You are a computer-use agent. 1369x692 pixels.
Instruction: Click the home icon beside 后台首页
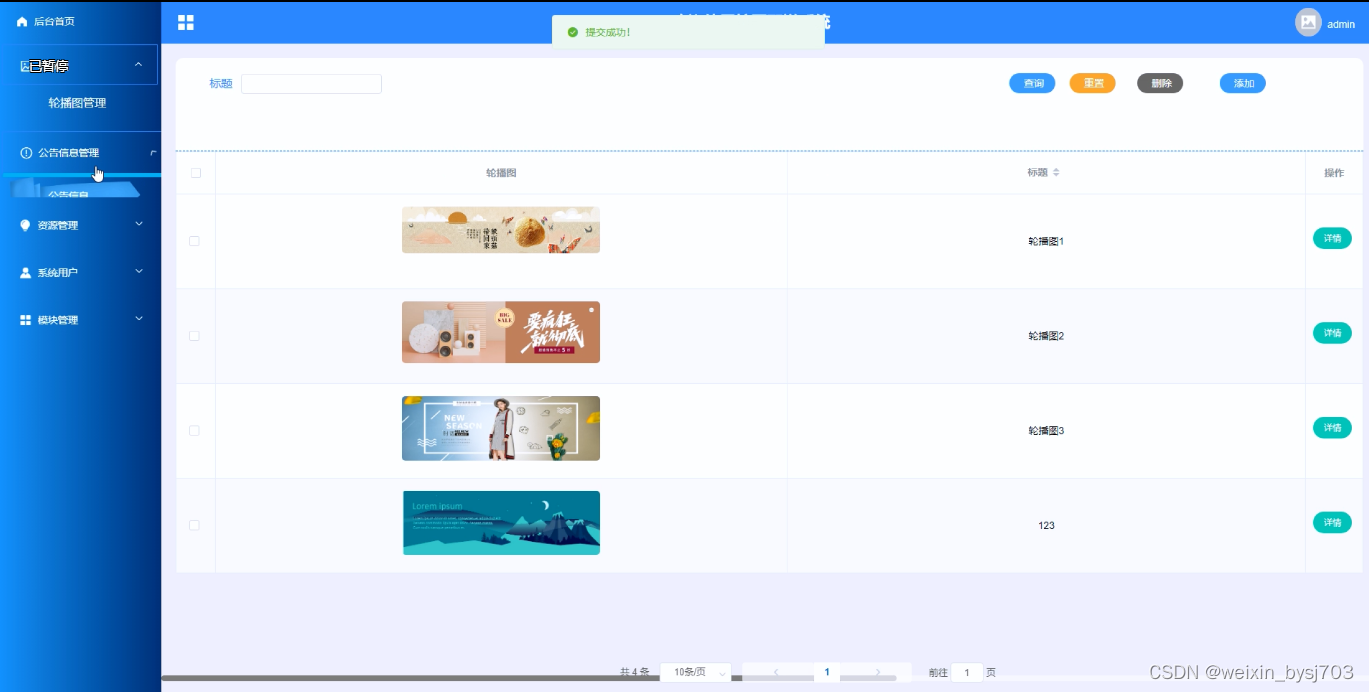pos(22,21)
